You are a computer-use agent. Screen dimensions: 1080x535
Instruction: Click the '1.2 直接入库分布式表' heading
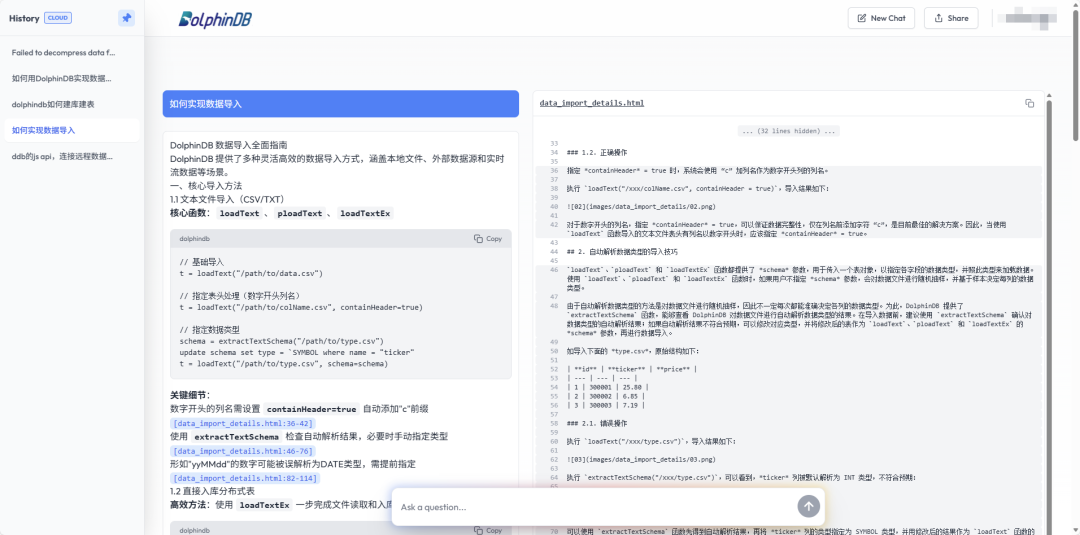click(212, 491)
